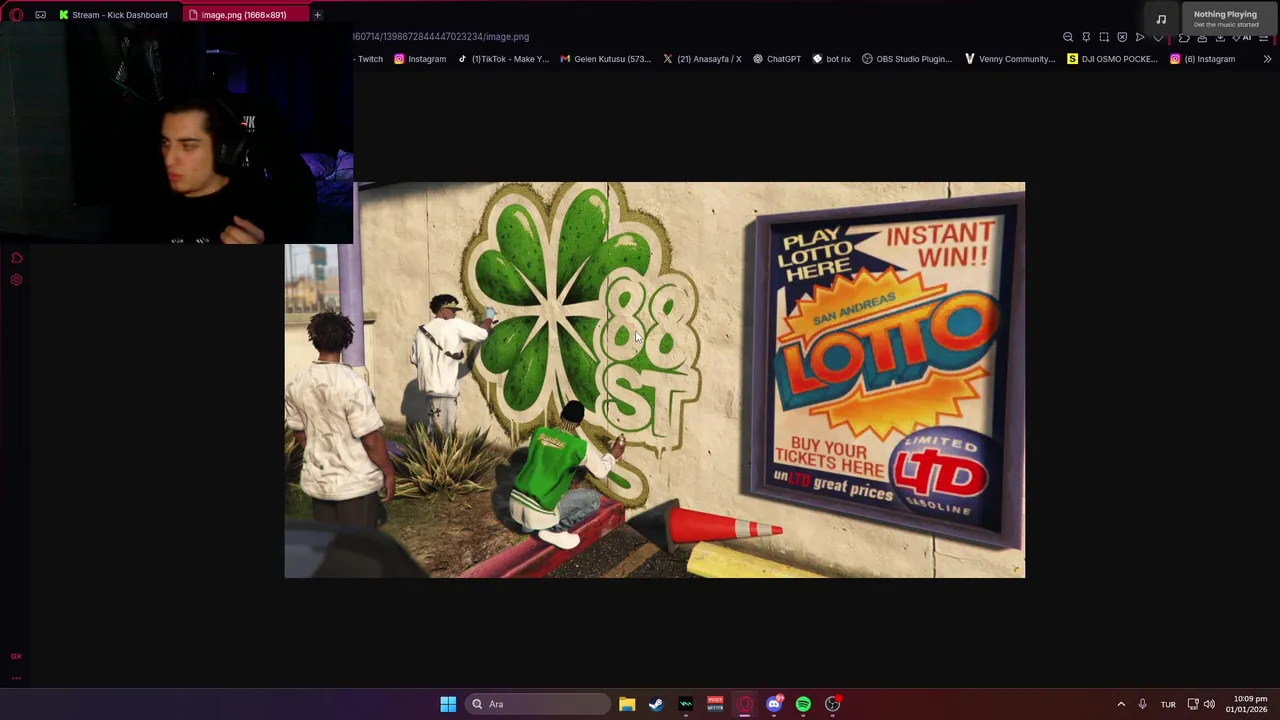Open the ChatGPT bookmark
The height and width of the screenshot is (720, 1280).
click(x=777, y=59)
